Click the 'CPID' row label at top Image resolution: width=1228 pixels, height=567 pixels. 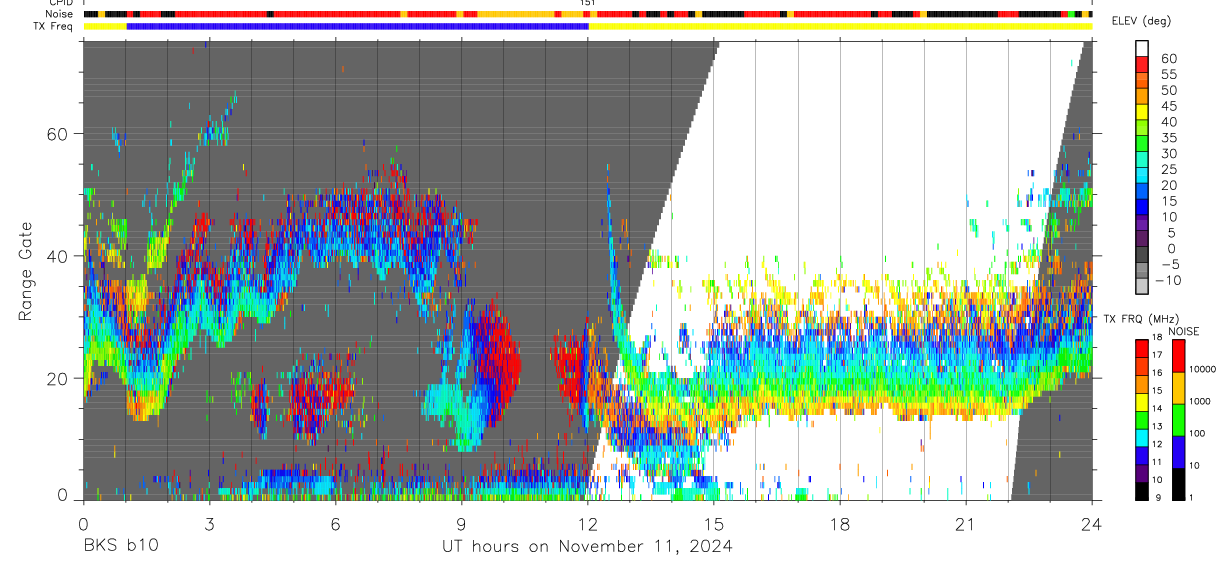(59, 3)
